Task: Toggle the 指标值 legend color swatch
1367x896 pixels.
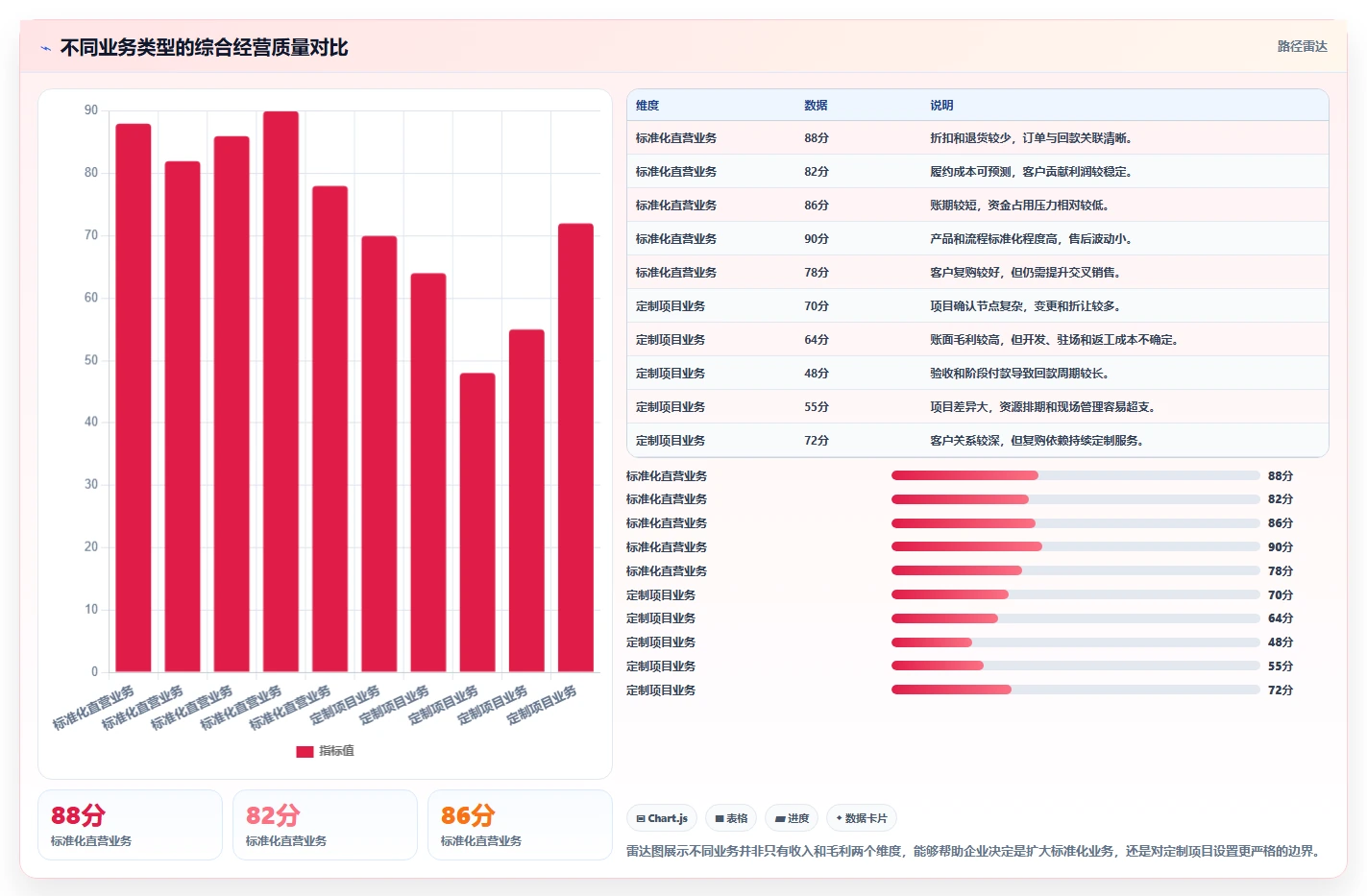Action: point(305,751)
